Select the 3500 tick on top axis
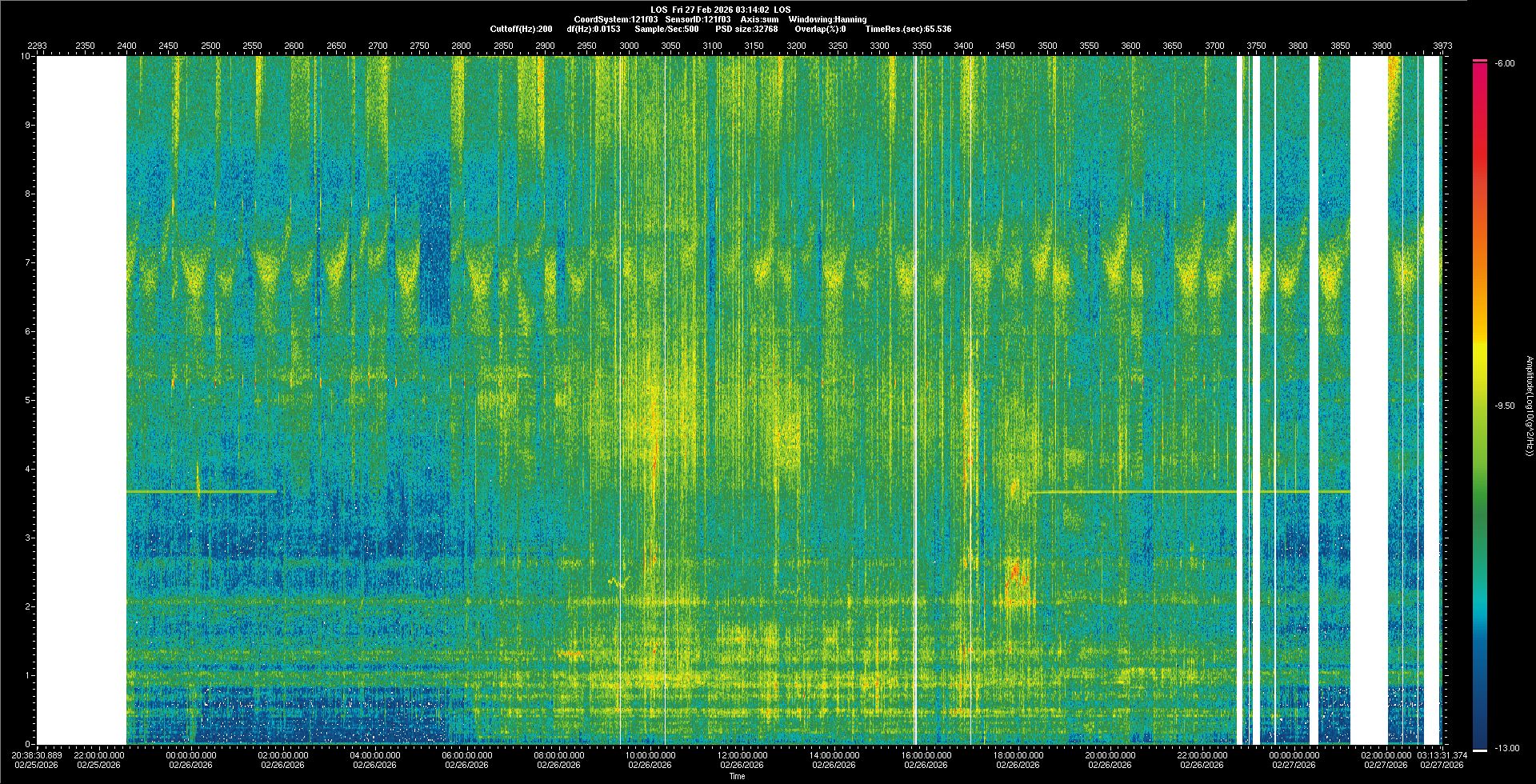 tap(1046, 46)
